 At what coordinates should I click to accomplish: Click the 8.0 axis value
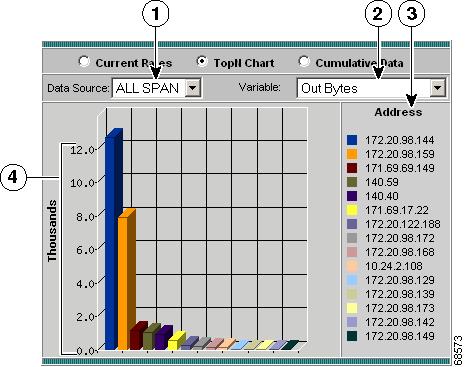coord(85,217)
